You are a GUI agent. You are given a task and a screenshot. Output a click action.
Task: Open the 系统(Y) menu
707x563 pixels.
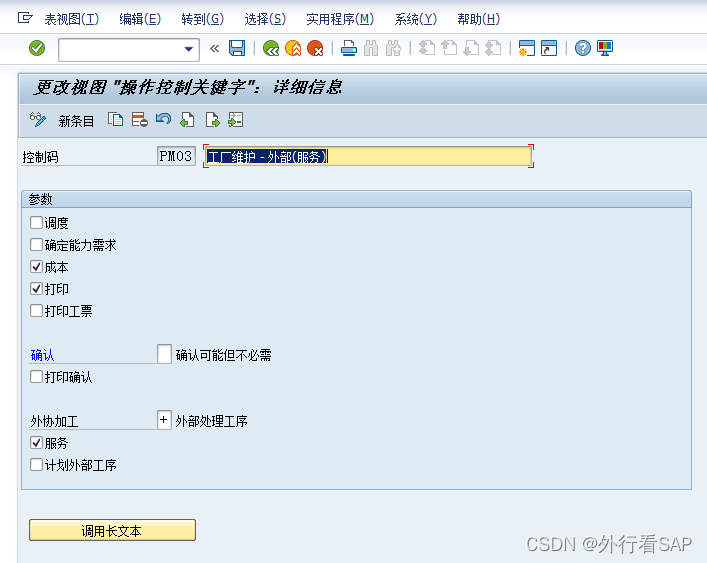tap(416, 19)
